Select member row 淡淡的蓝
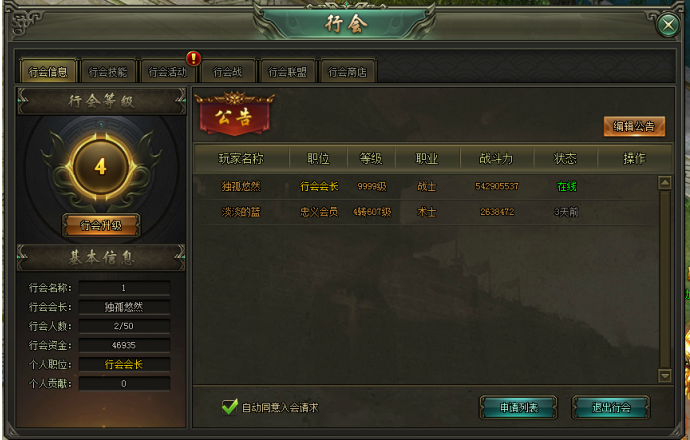 click(425, 212)
